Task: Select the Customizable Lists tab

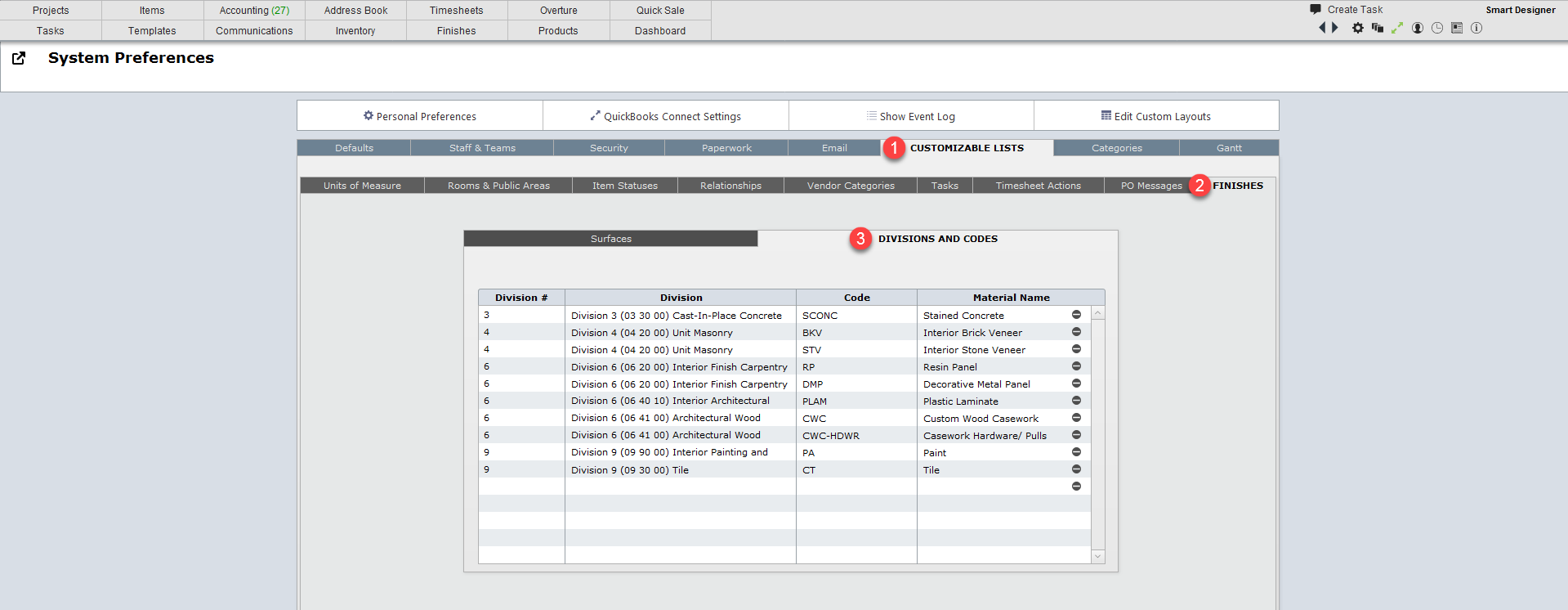Action: pyautogui.click(x=967, y=148)
